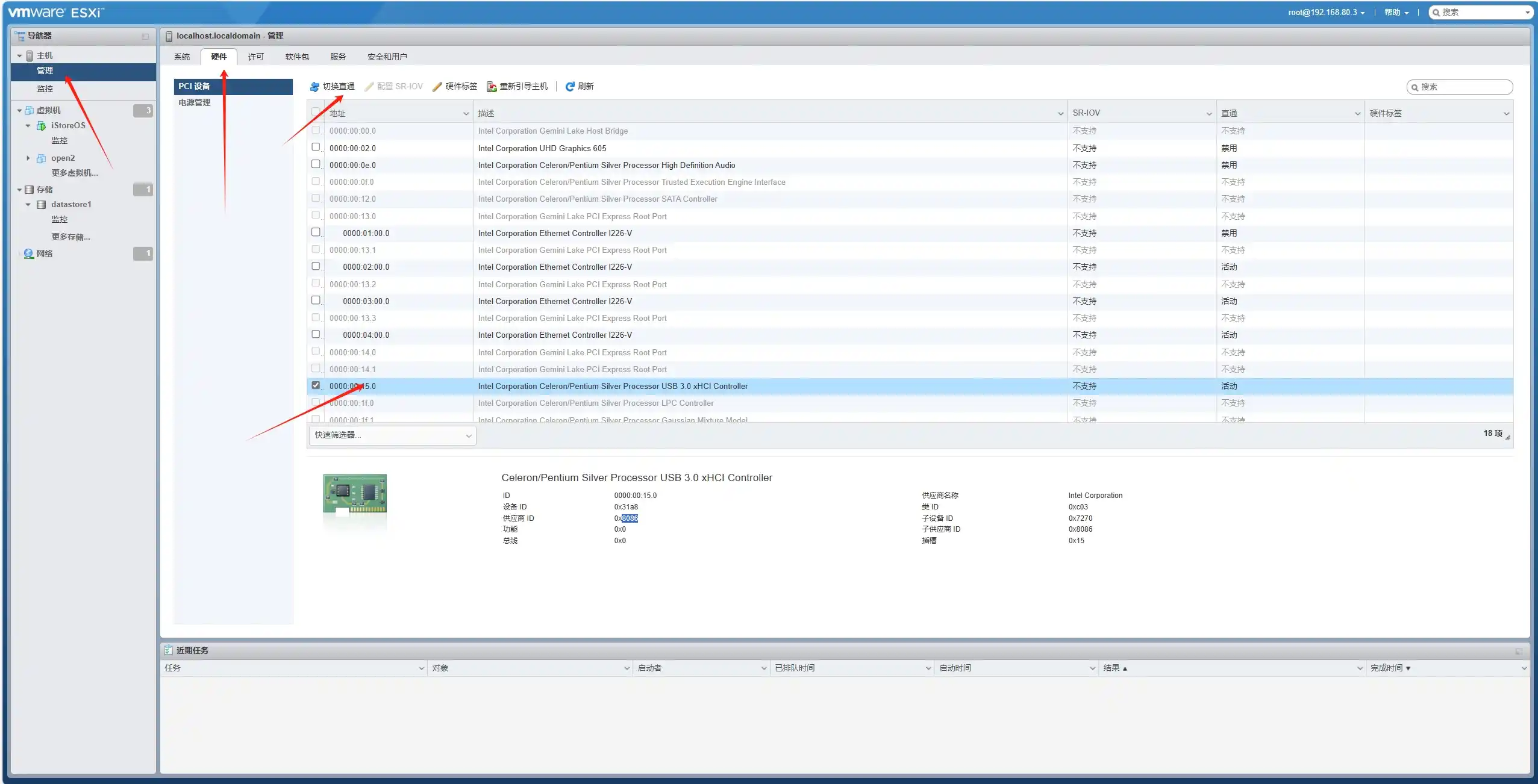Click monitor (监控) under datastore1

pos(60,220)
